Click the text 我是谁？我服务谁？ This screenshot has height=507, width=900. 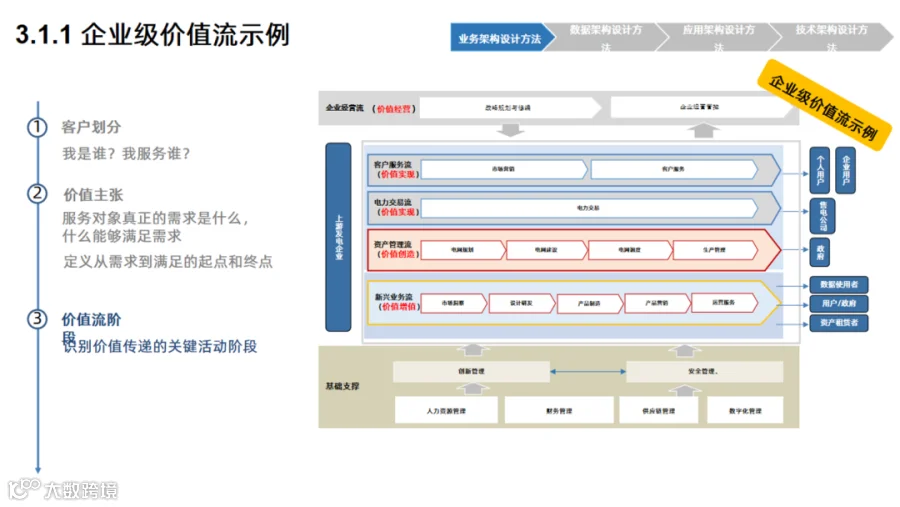click(126, 153)
